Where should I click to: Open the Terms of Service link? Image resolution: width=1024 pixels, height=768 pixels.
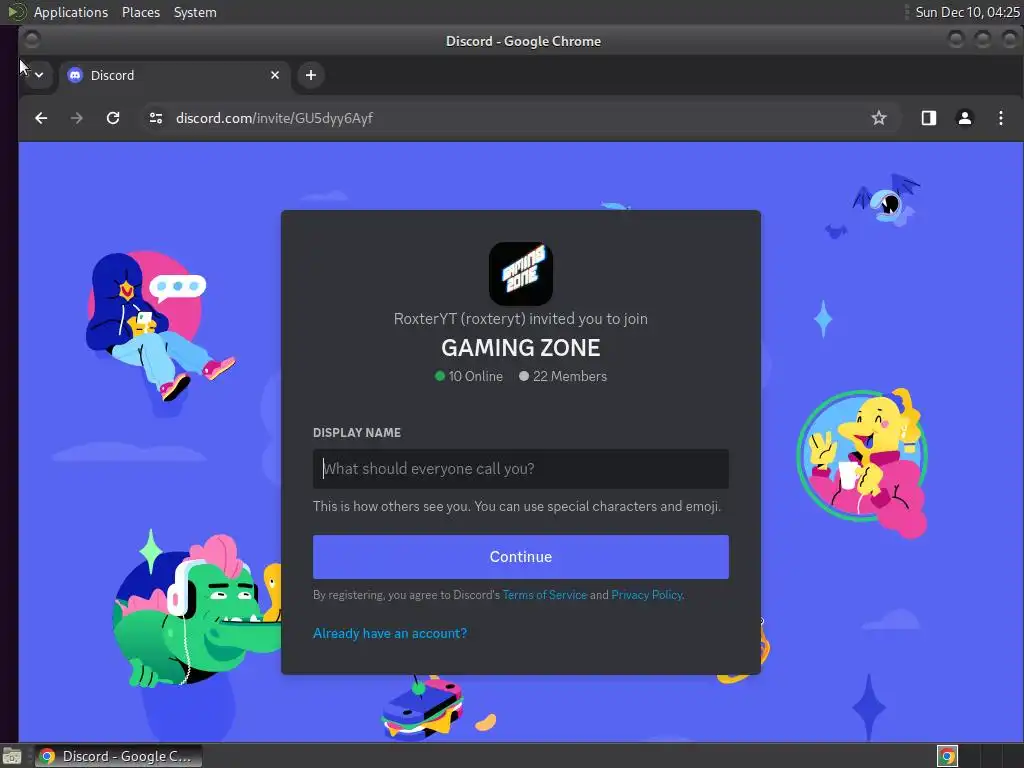click(545, 595)
